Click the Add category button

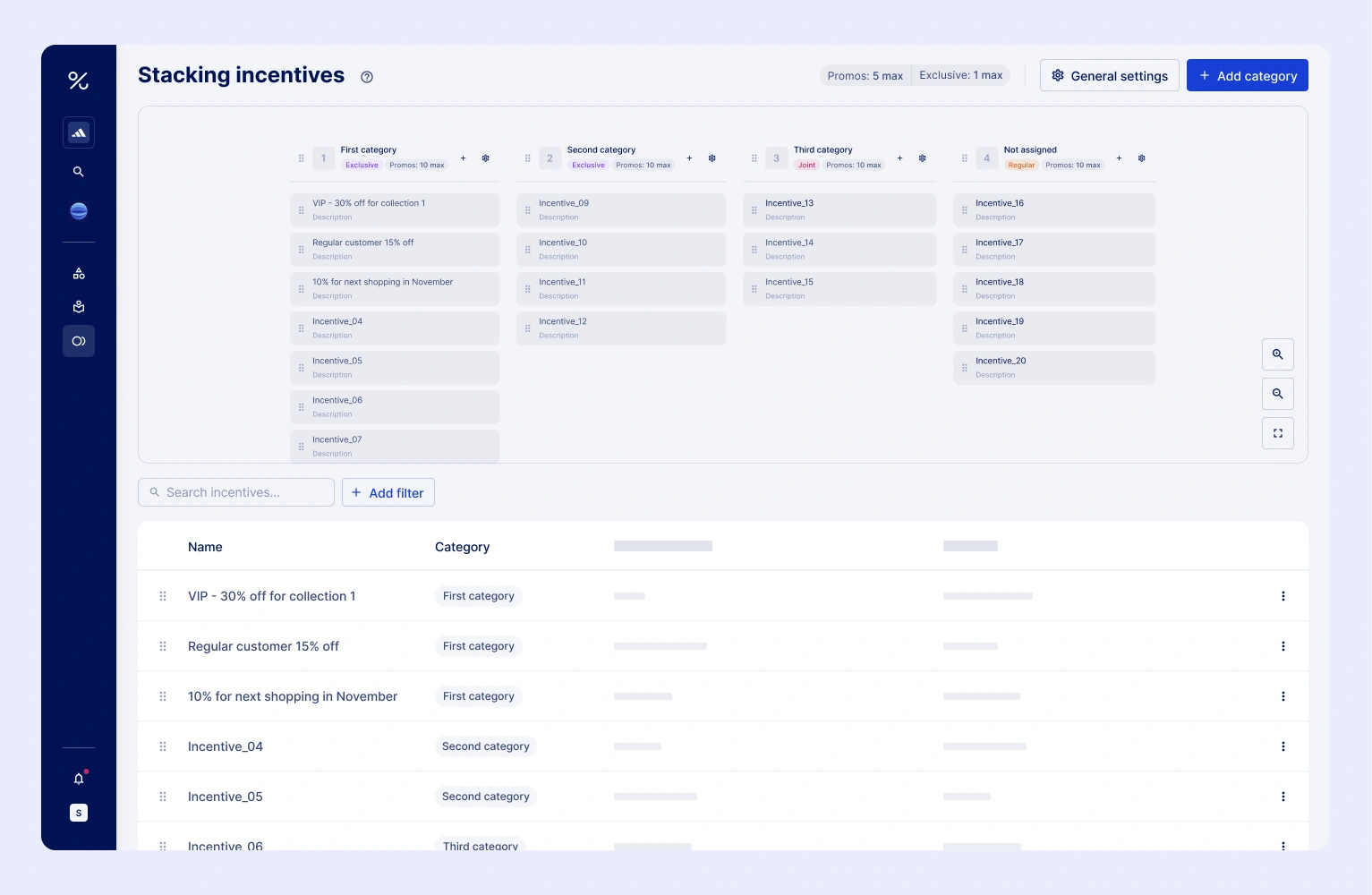pos(1248,75)
